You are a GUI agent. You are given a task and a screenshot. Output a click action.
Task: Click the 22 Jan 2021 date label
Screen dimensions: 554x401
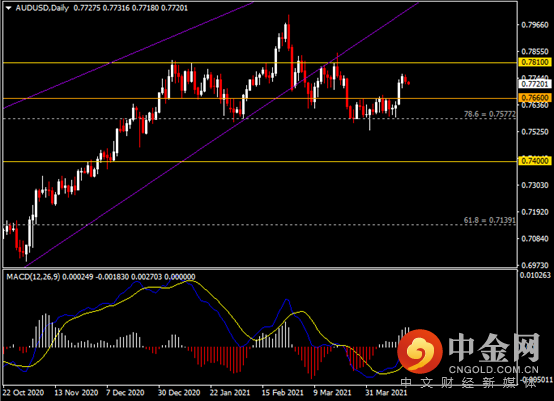[x=230, y=393]
